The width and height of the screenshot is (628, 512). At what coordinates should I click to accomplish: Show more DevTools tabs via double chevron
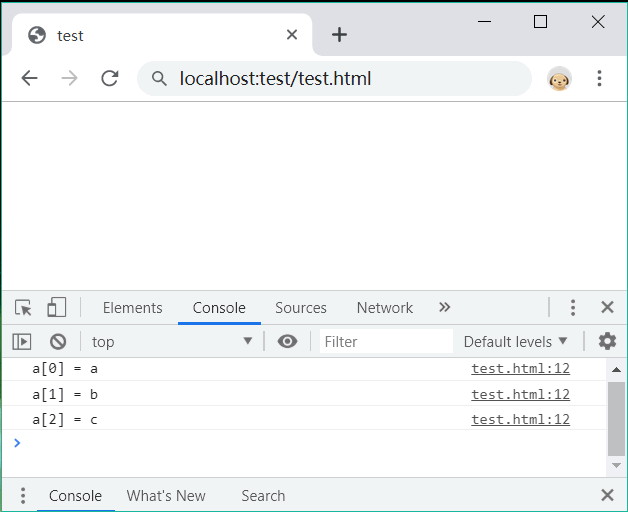(445, 307)
